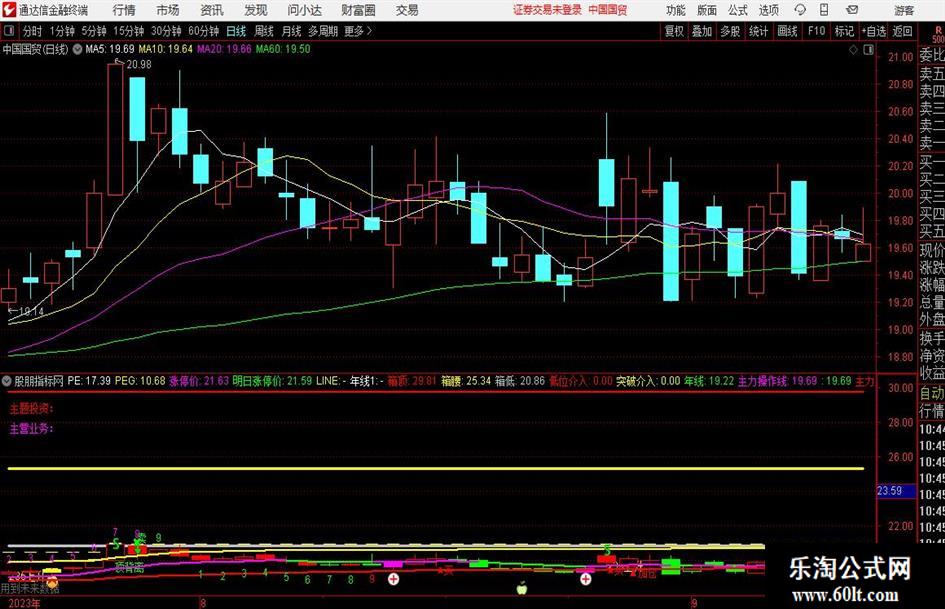Click the 证券交易未登录 login link

(547, 10)
